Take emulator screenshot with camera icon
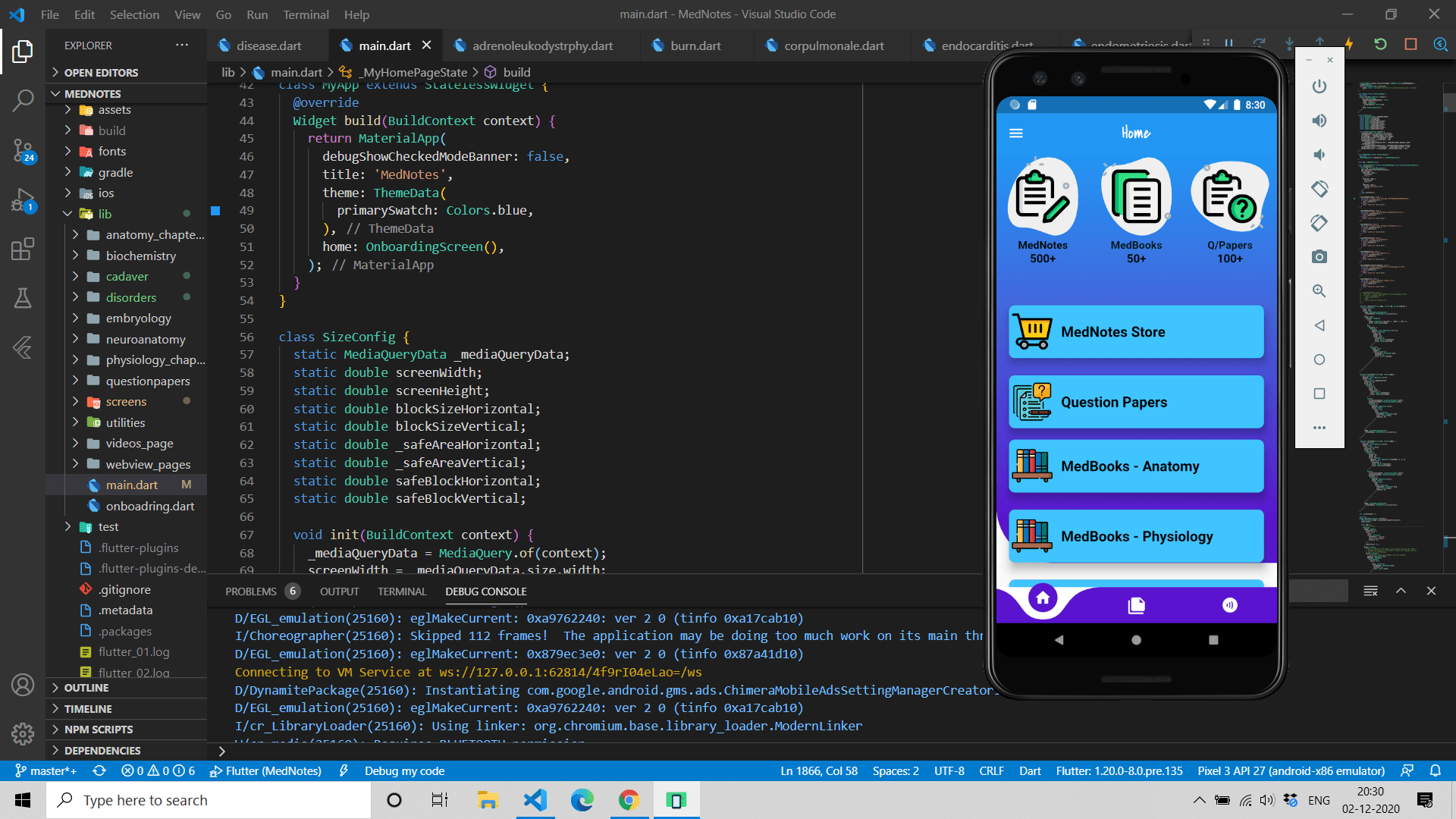This screenshot has width=1456, height=819. point(1319,257)
